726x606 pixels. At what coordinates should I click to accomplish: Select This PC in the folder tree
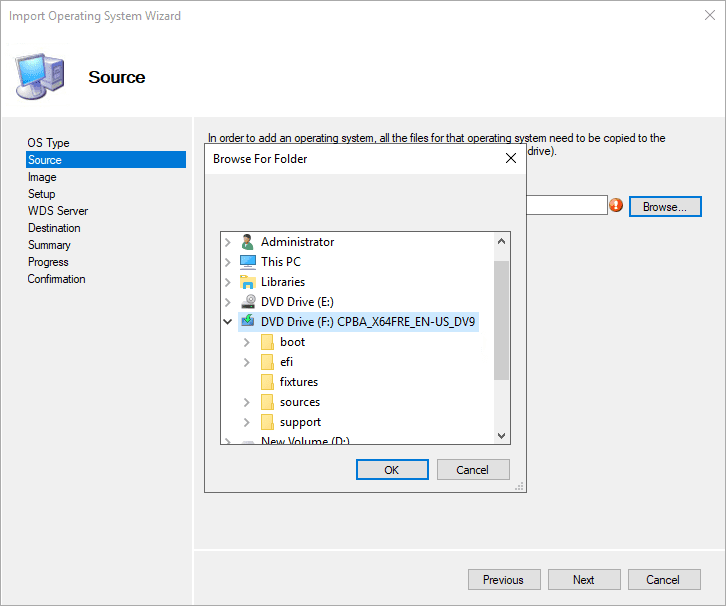[281, 262]
